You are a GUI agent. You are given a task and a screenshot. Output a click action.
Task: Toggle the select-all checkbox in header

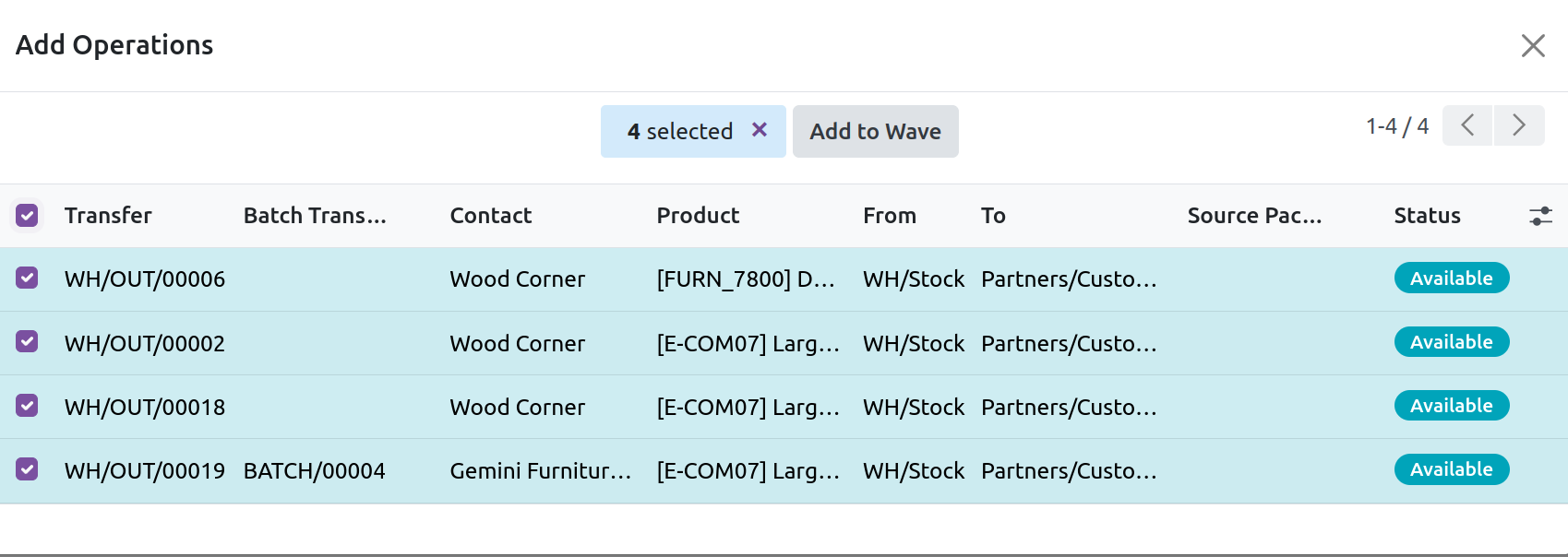tap(27, 216)
